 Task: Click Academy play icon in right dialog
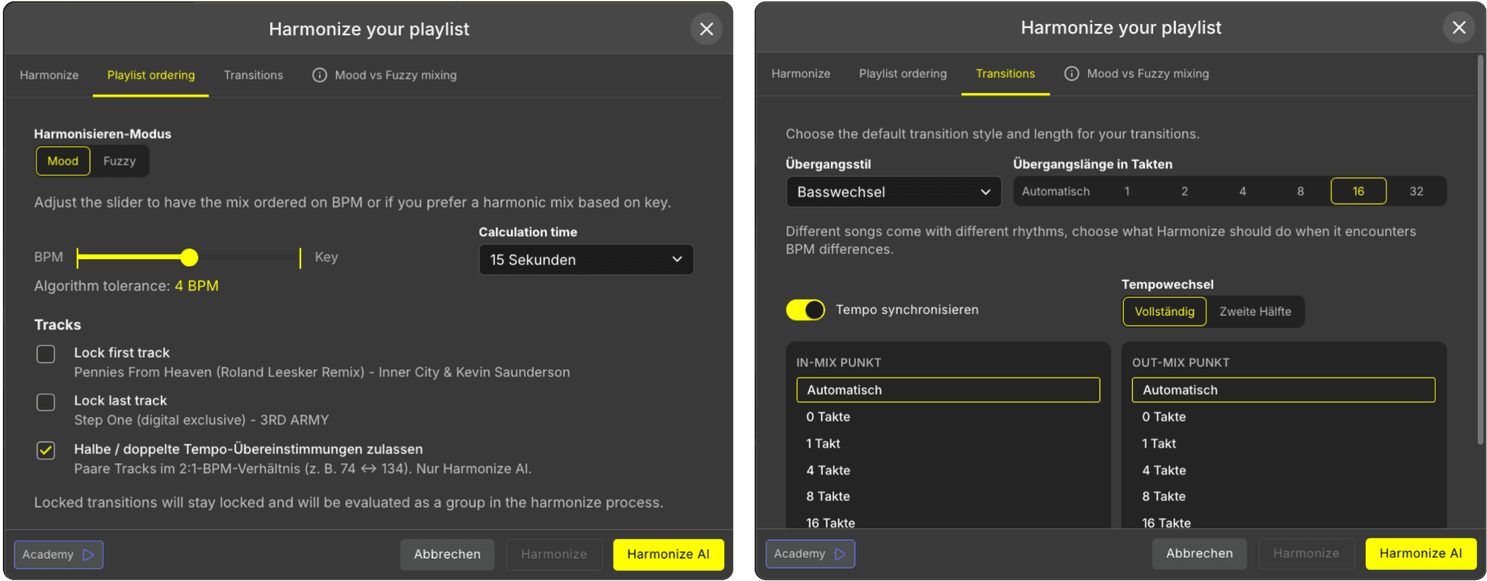(840, 554)
